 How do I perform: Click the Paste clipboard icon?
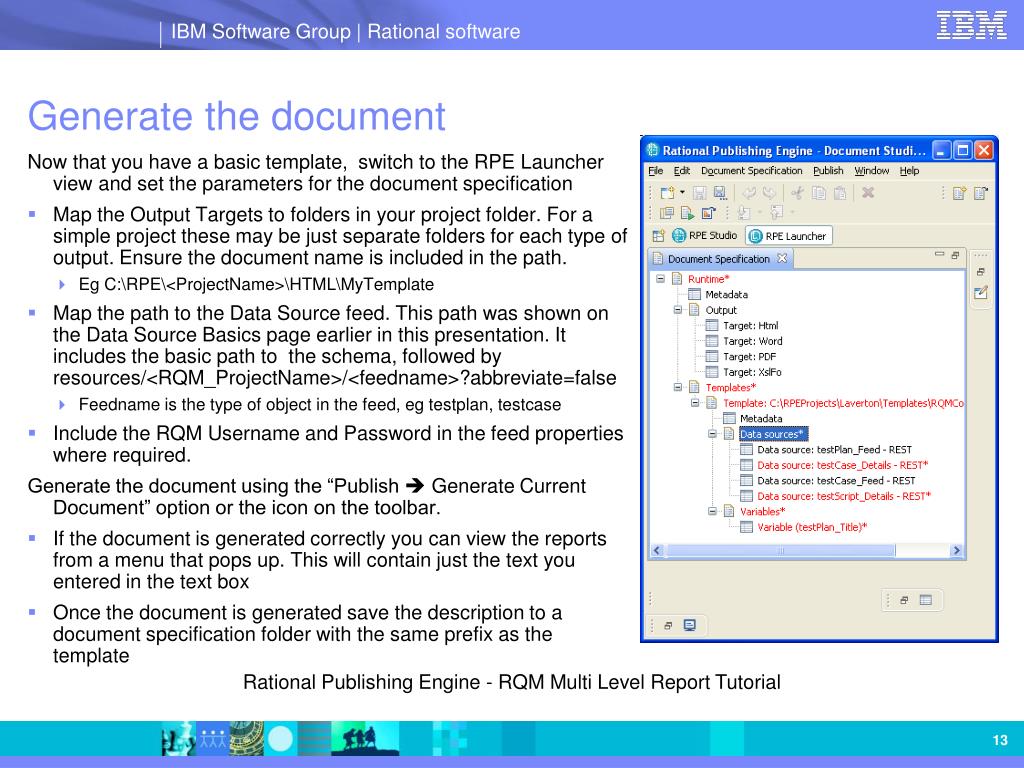coord(840,193)
